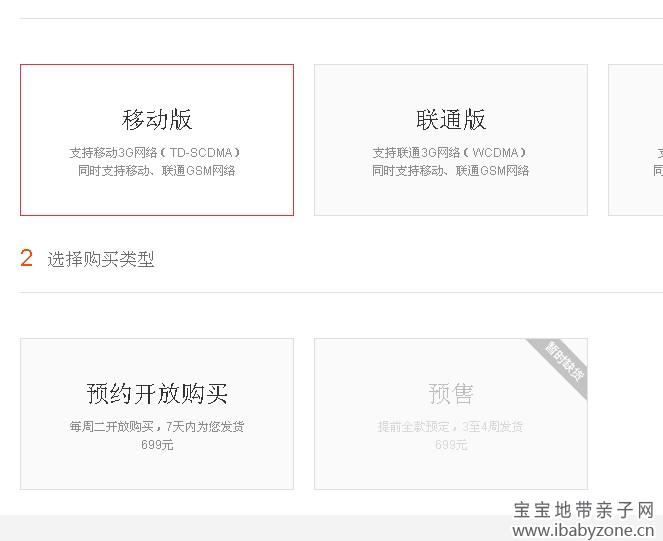Click the 选择购买类型 step heading
This screenshot has height=541, width=663.
[x=101, y=259]
